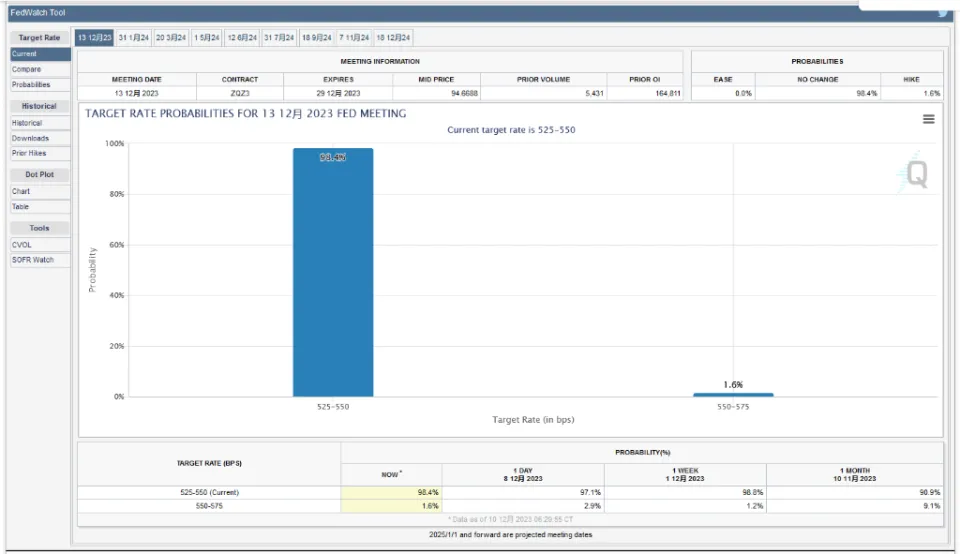
Task: Click the Twitter bird icon
Action: click(x=943, y=13)
